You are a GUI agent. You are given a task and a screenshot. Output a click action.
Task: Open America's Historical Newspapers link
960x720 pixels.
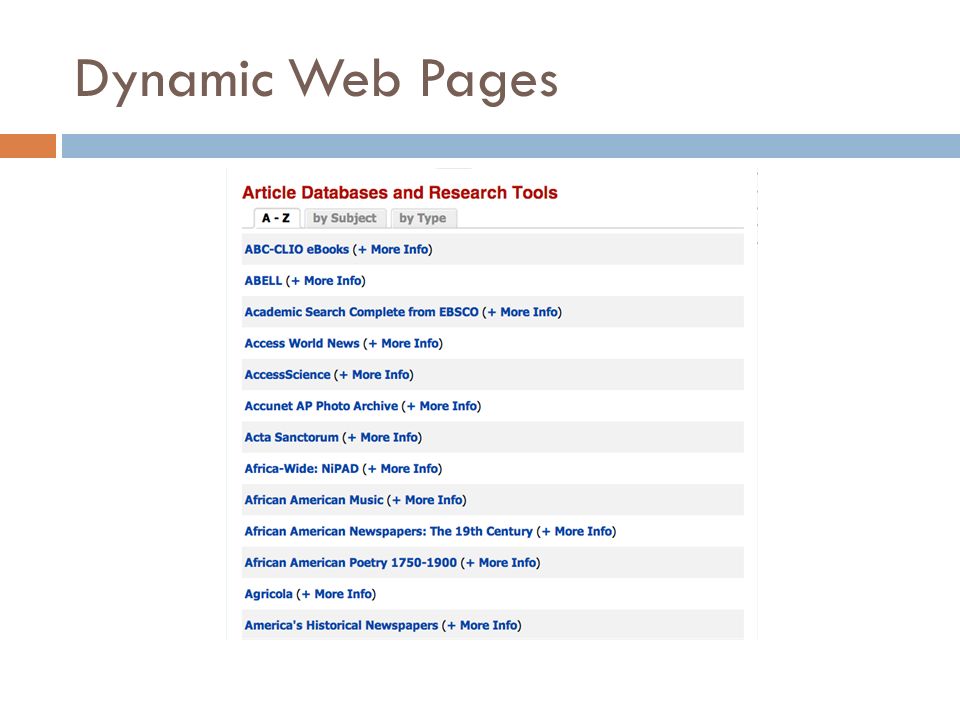pyautogui.click(x=341, y=625)
